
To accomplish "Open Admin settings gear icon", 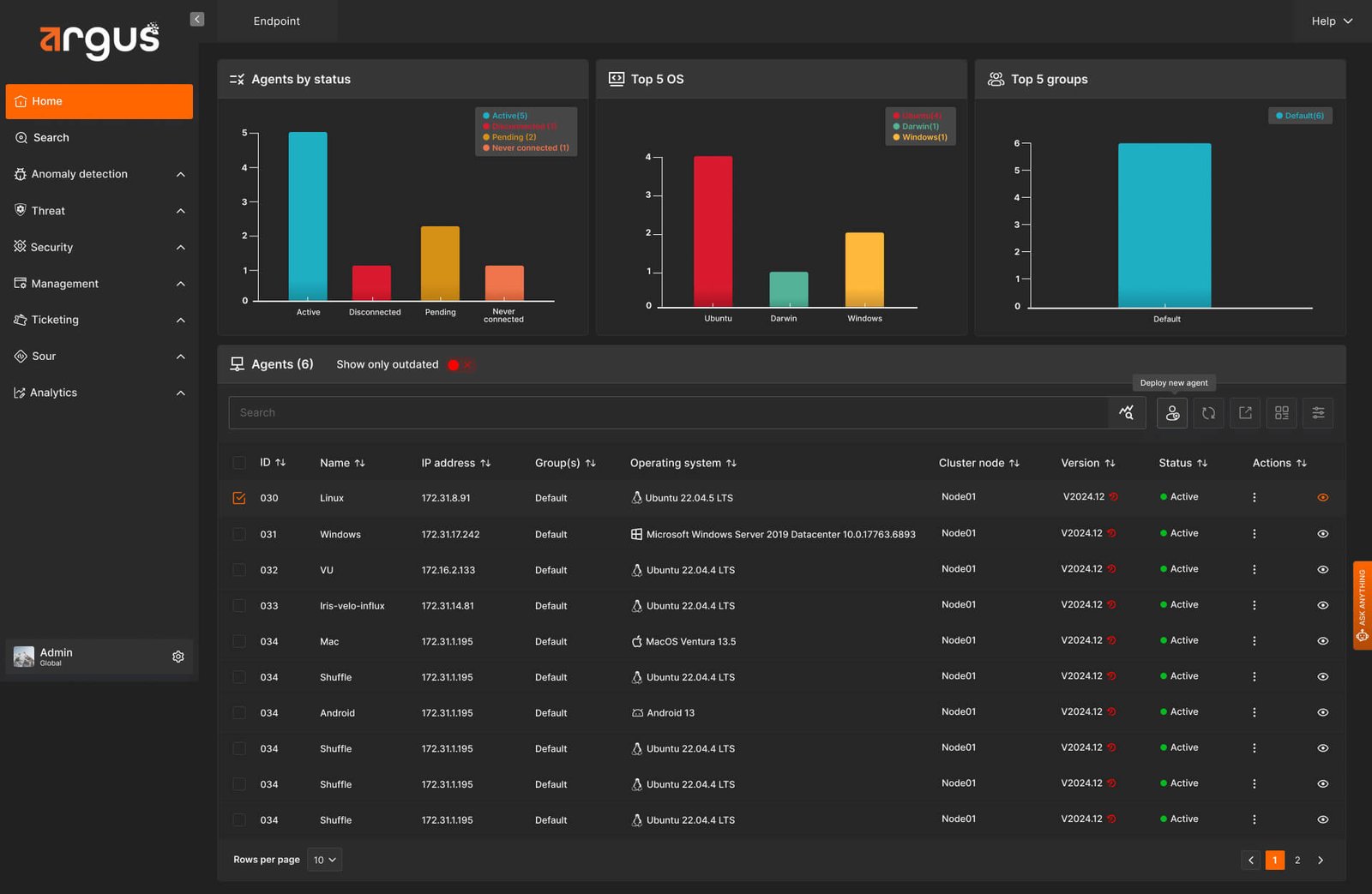I will [178, 657].
